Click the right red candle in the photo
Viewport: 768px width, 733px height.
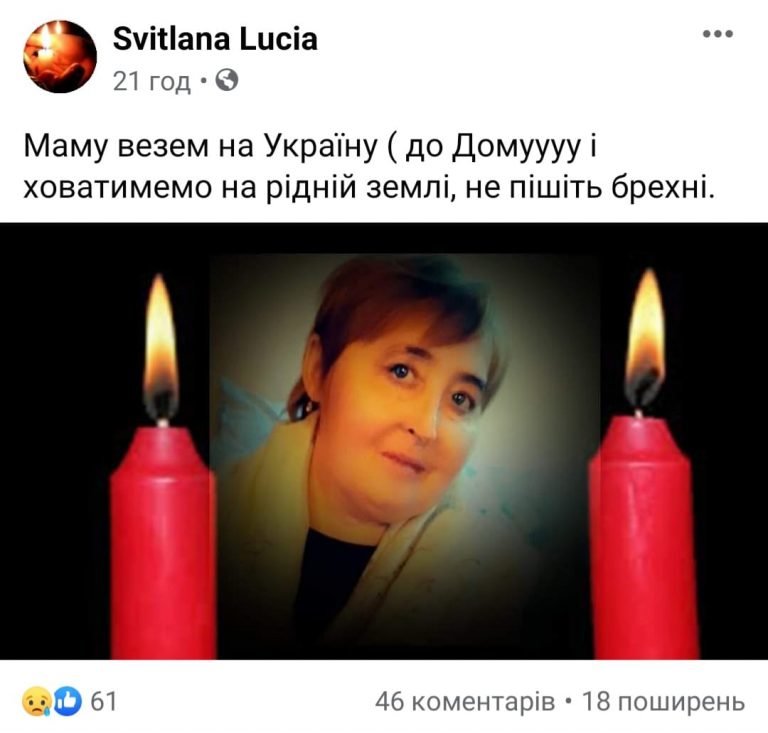644,536
